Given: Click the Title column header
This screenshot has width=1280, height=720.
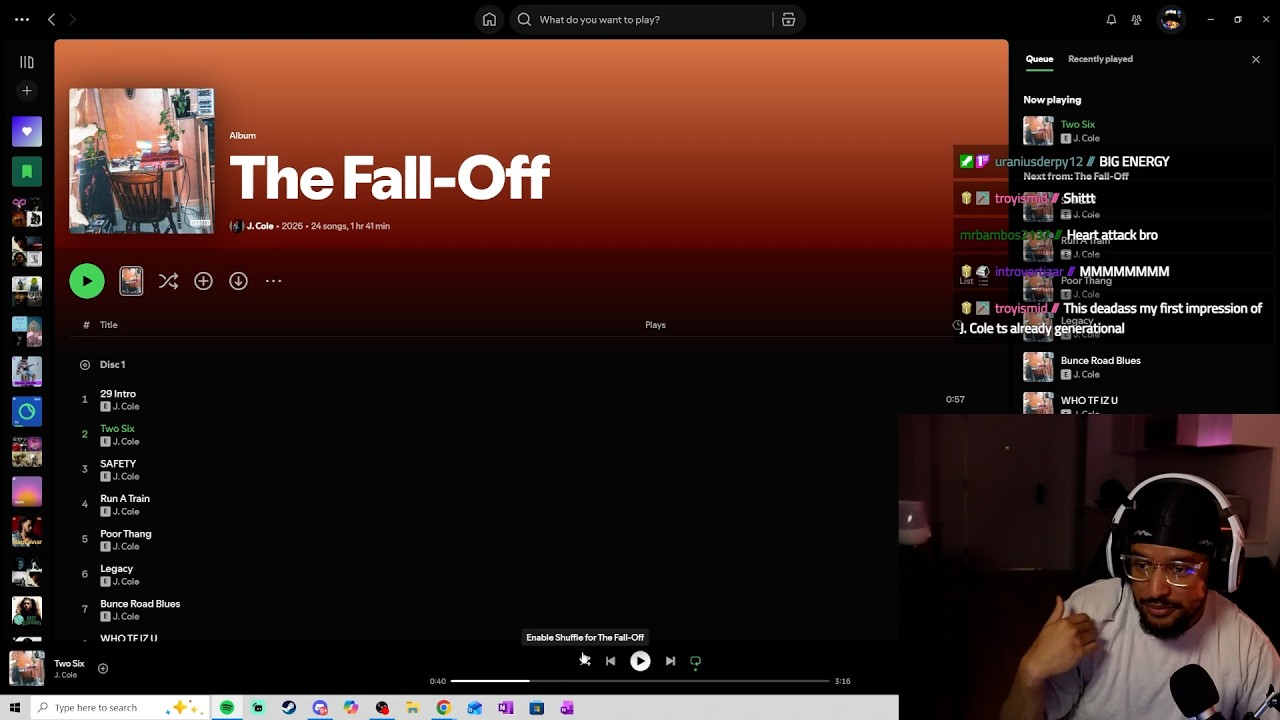Looking at the screenshot, I should [x=109, y=325].
